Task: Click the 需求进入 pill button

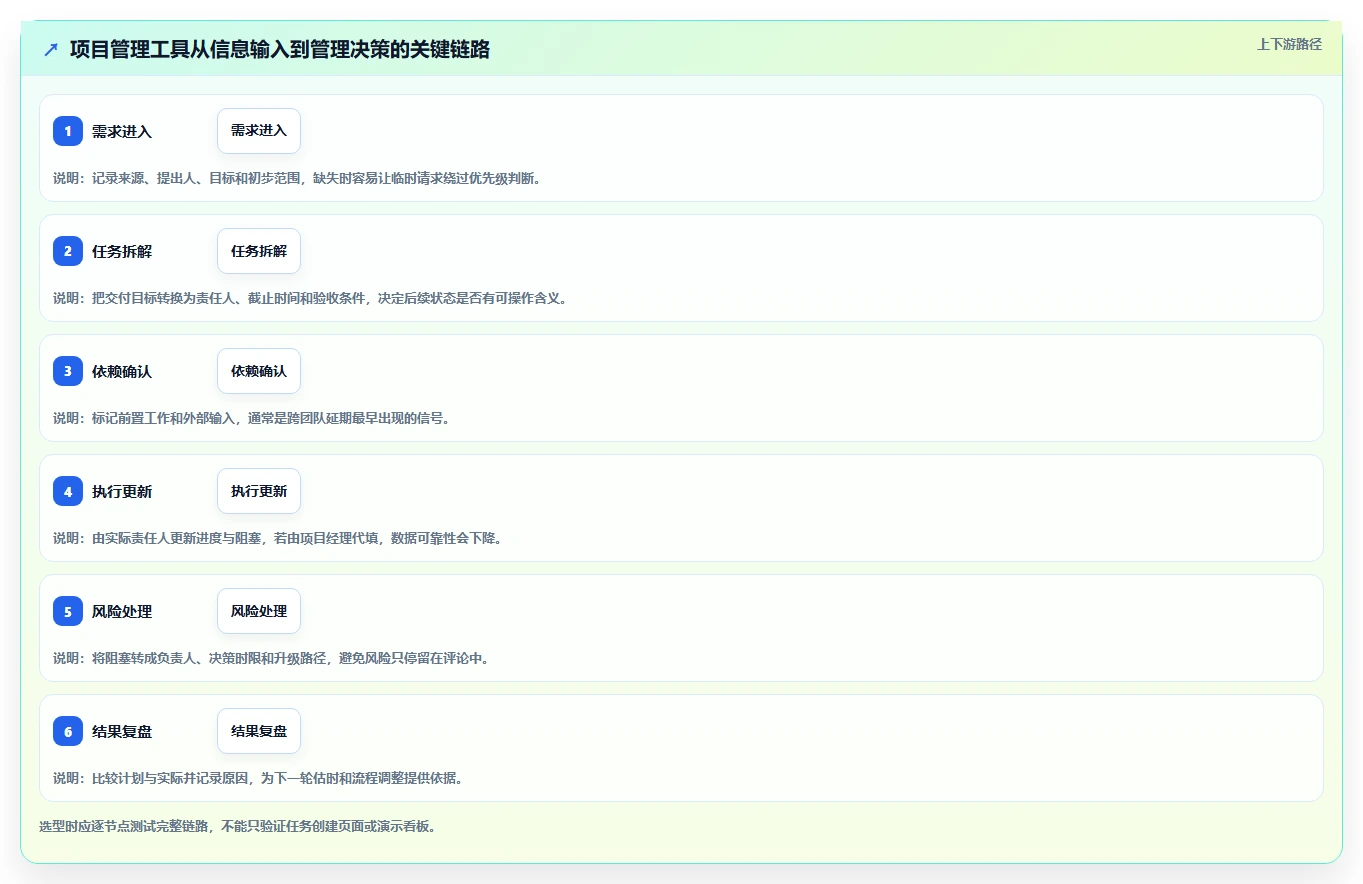Action: point(259,131)
